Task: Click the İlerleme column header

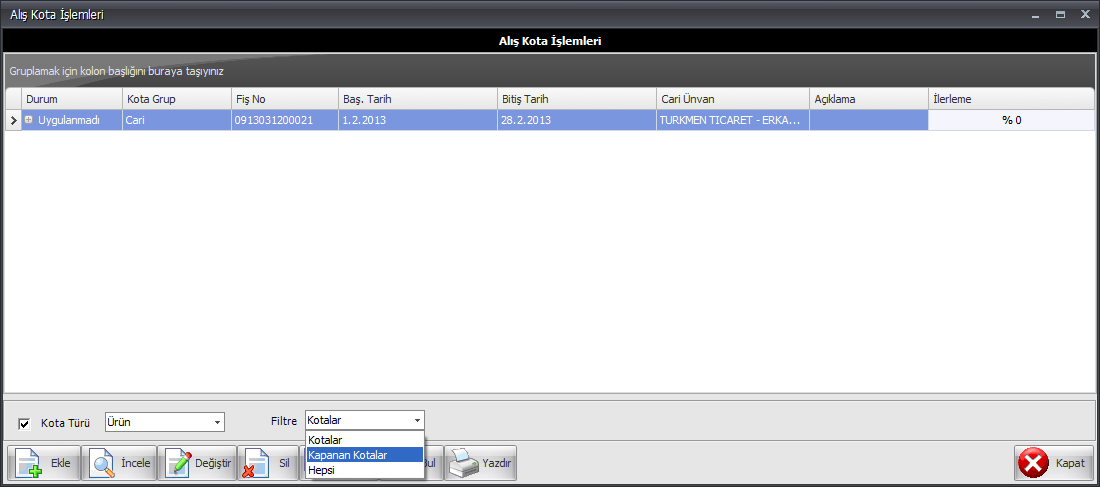Action: pyautogui.click(x=1011, y=99)
